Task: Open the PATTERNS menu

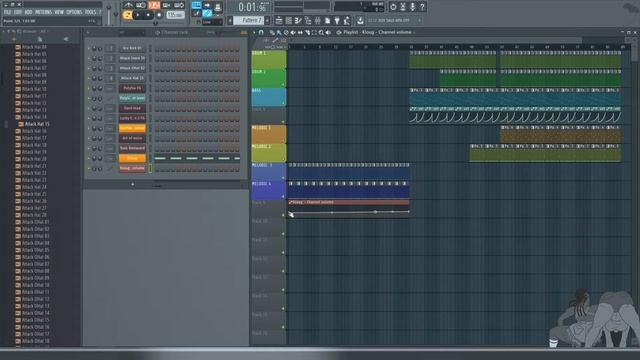Action: tap(43, 13)
